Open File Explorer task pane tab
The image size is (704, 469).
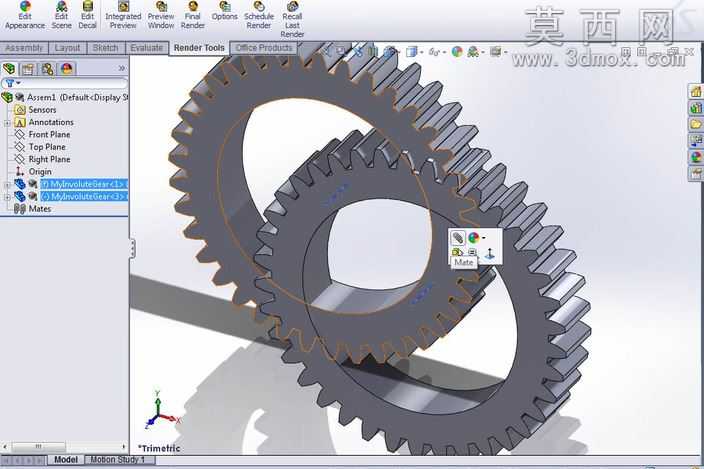coord(696,124)
